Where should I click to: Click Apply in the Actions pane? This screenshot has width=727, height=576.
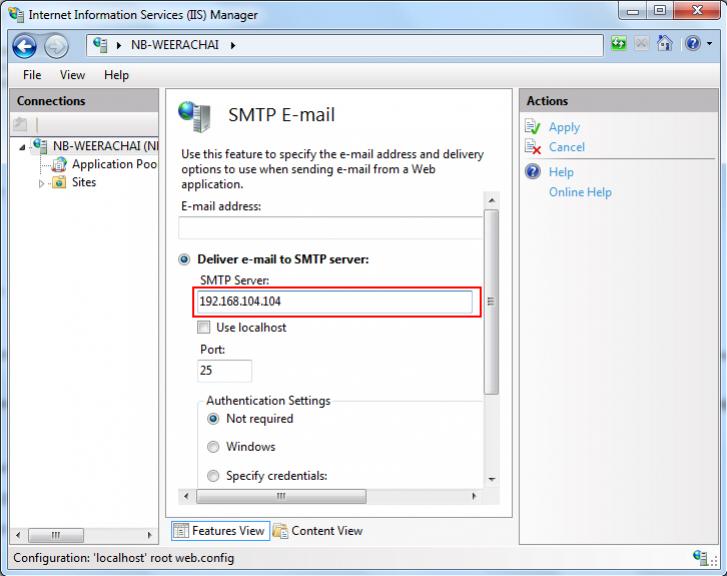point(564,127)
